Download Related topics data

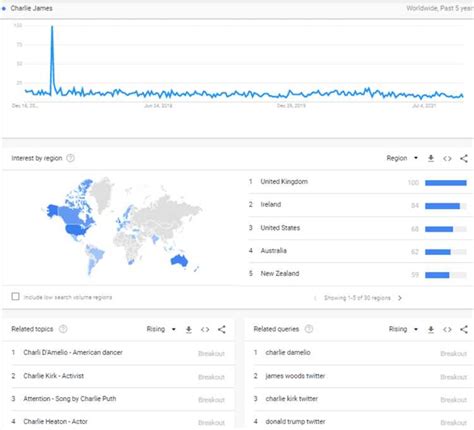(189, 330)
